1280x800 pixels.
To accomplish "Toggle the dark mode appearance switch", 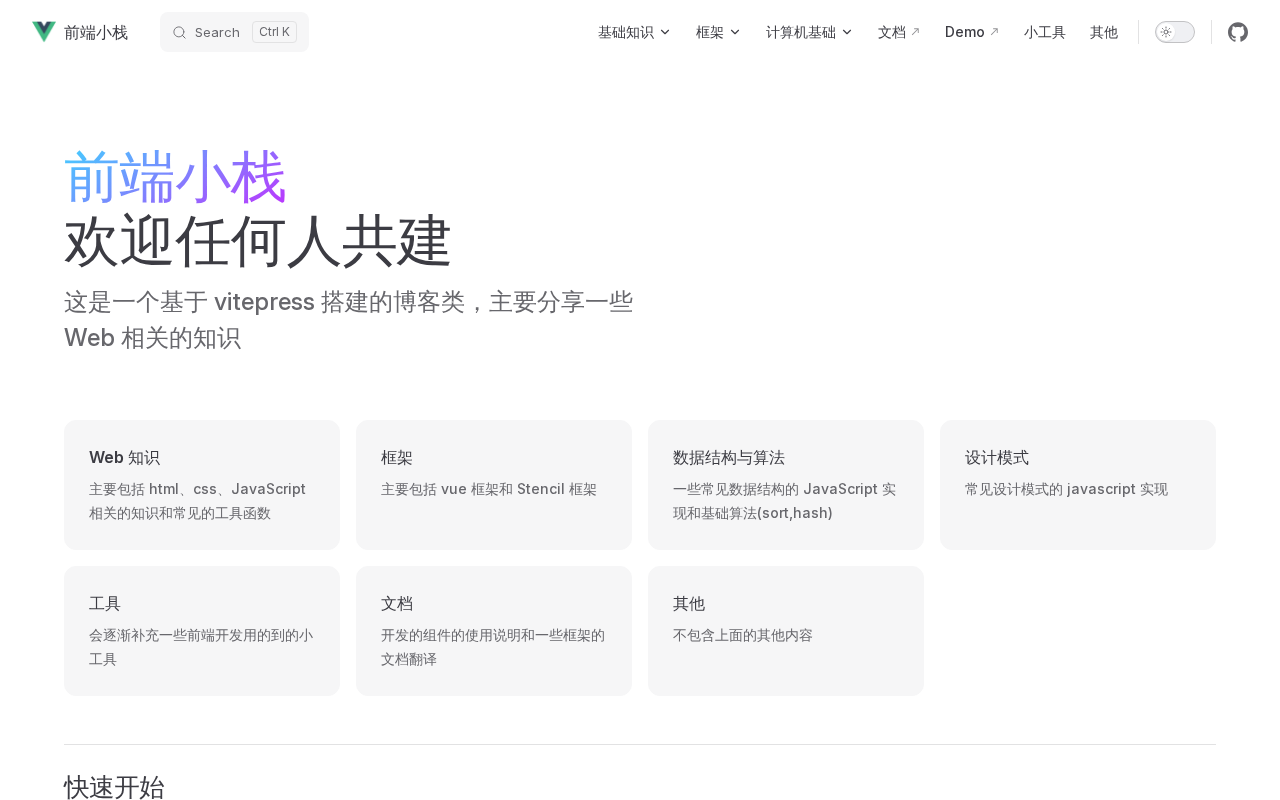I will (x=1174, y=32).
